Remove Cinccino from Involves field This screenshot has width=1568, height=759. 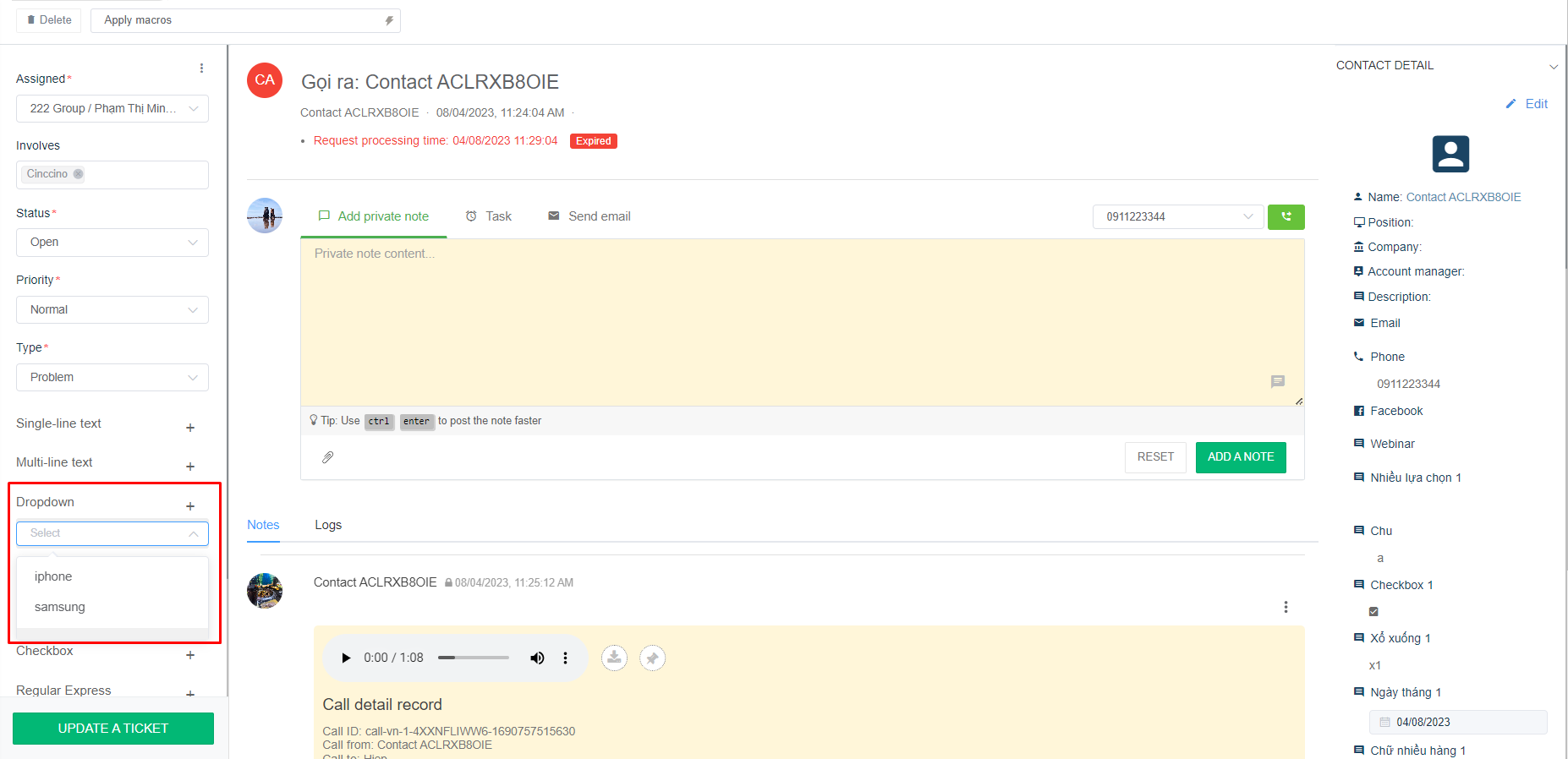(x=78, y=174)
